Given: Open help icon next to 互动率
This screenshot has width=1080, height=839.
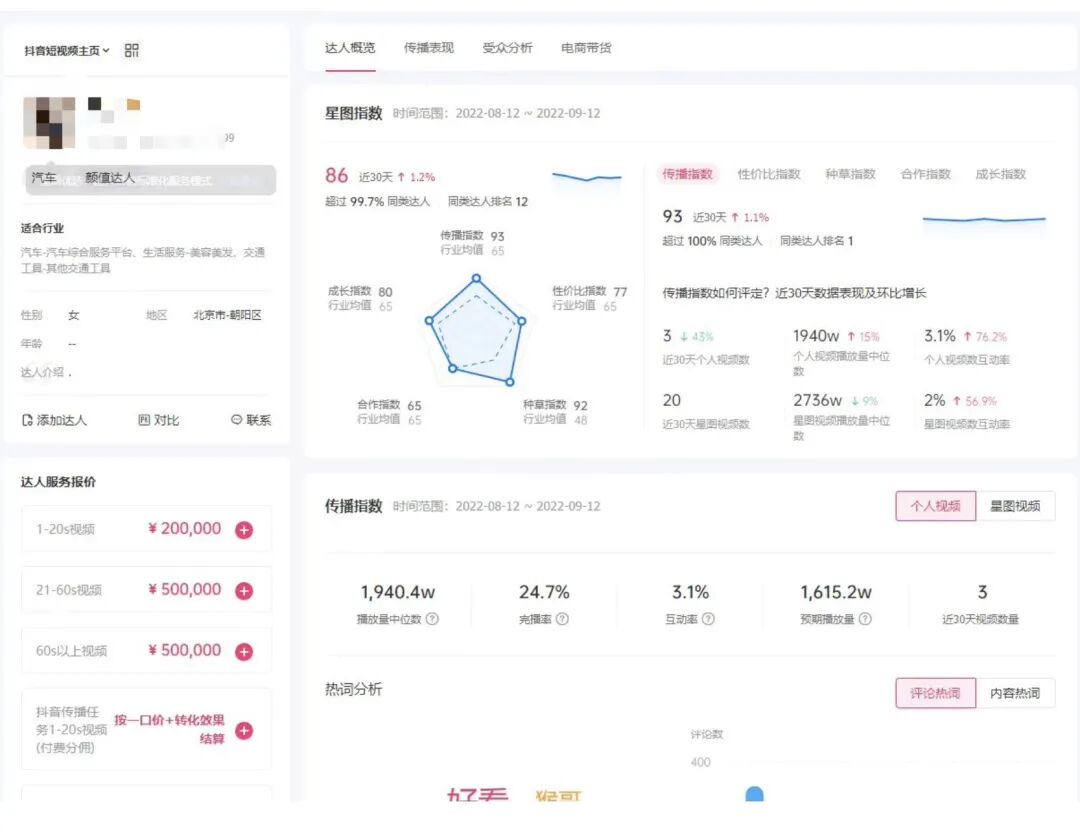Looking at the screenshot, I should pyautogui.click(x=708, y=619).
